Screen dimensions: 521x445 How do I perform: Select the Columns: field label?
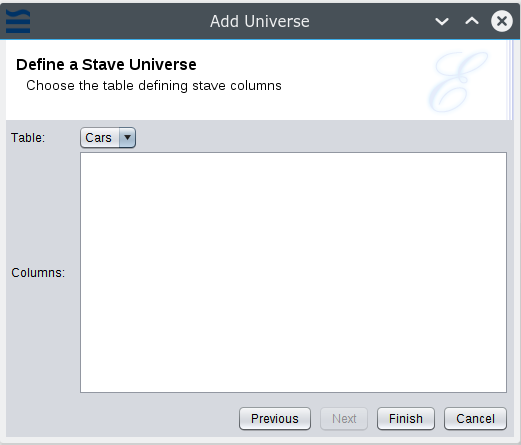(x=38, y=273)
